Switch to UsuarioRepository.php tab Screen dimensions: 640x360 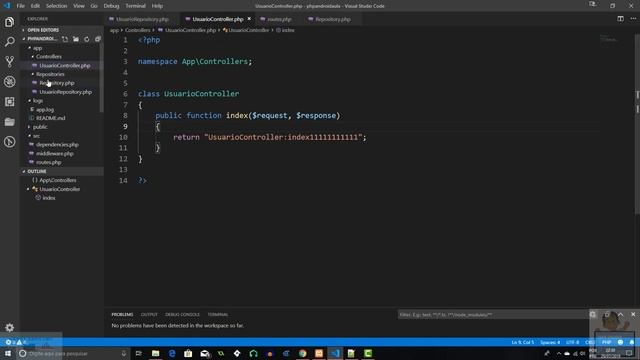coord(142,19)
